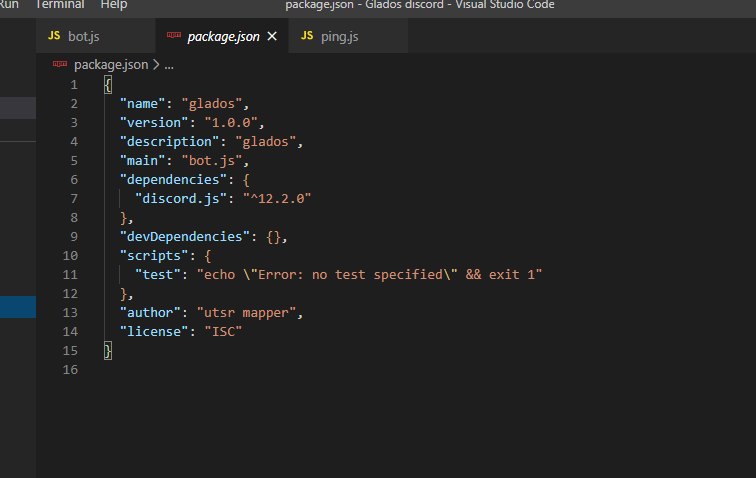Click the "discord.js" key text
Image resolution: width=756 pixels, height=478 pixels.
pyautogui.click(x=181, y=199)
